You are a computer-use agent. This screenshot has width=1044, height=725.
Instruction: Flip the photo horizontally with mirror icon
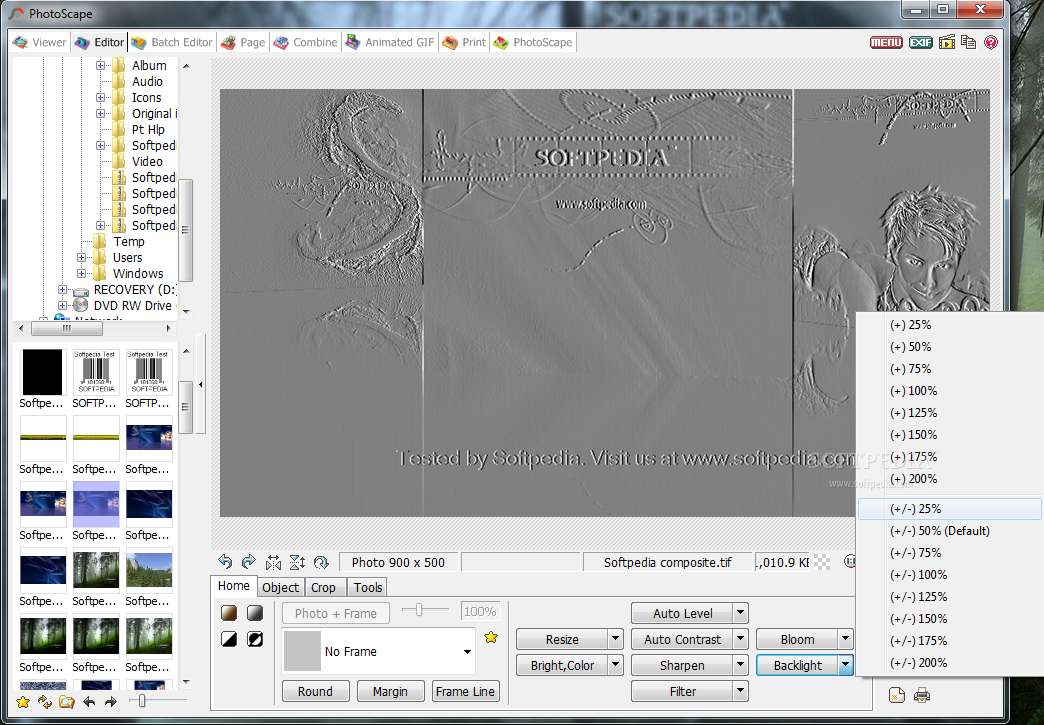(x=273, y=563)
